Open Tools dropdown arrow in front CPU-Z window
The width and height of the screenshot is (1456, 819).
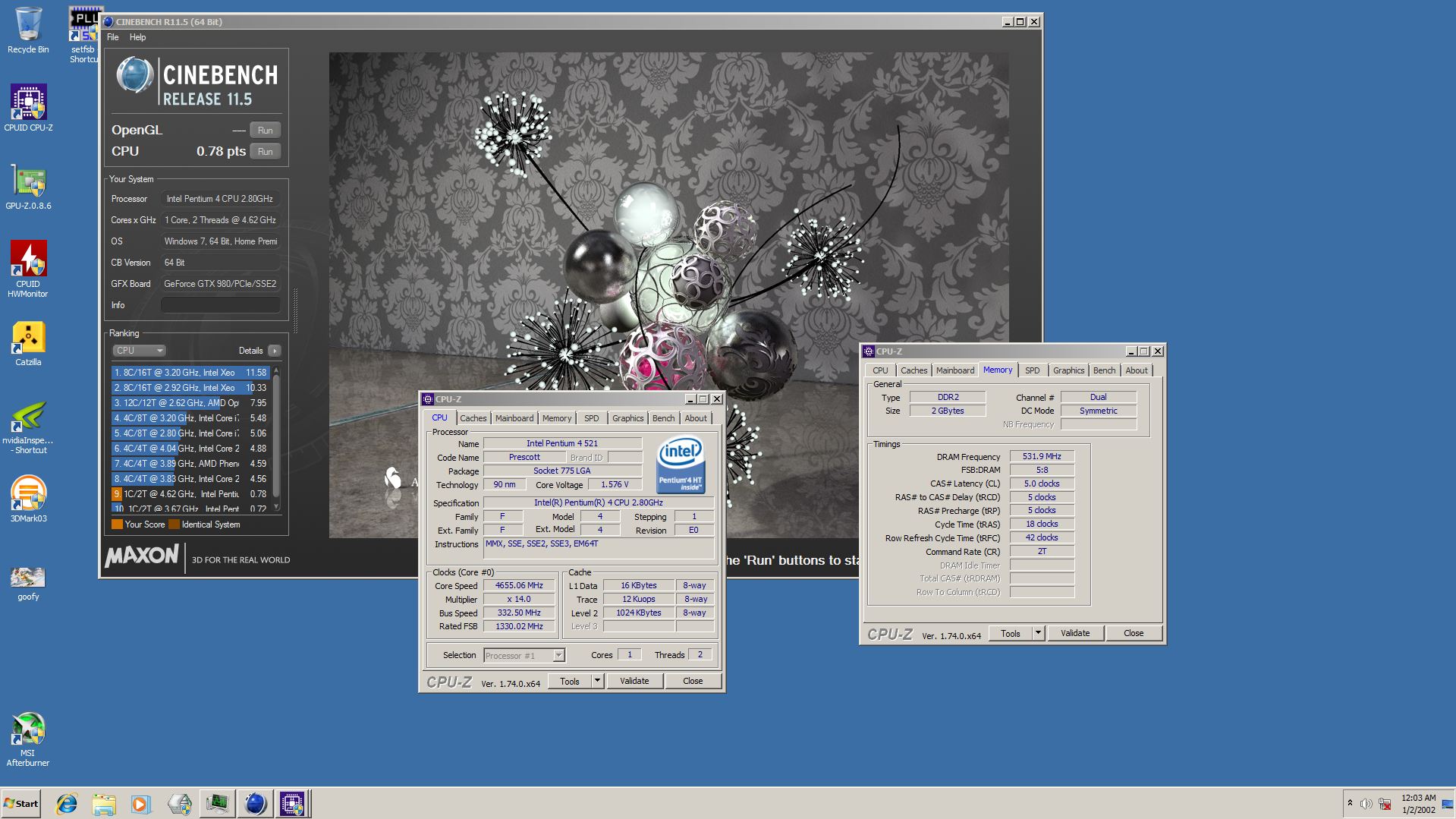click(597, 682)
